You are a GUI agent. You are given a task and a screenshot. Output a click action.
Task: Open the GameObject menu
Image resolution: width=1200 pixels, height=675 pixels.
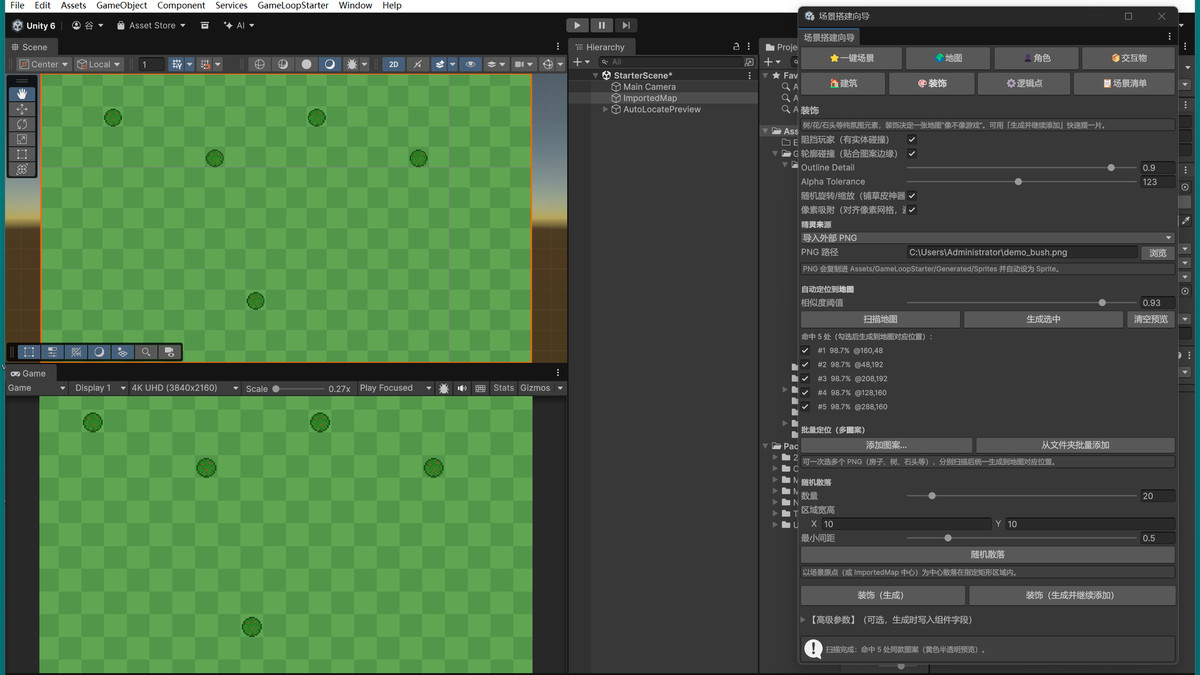pos(122,6)
